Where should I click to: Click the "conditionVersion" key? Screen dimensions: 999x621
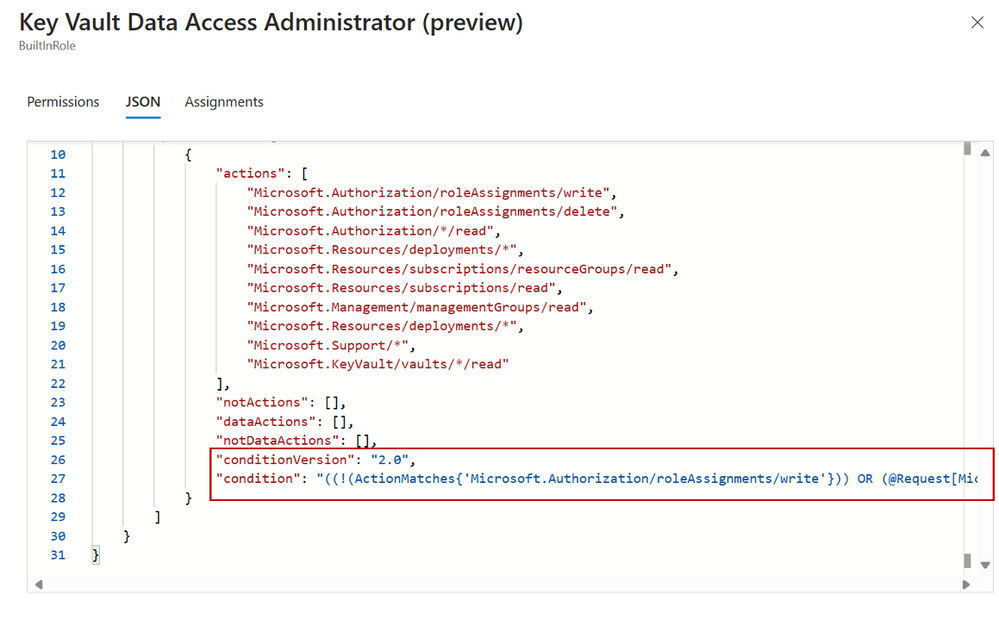tap(285, 460)
